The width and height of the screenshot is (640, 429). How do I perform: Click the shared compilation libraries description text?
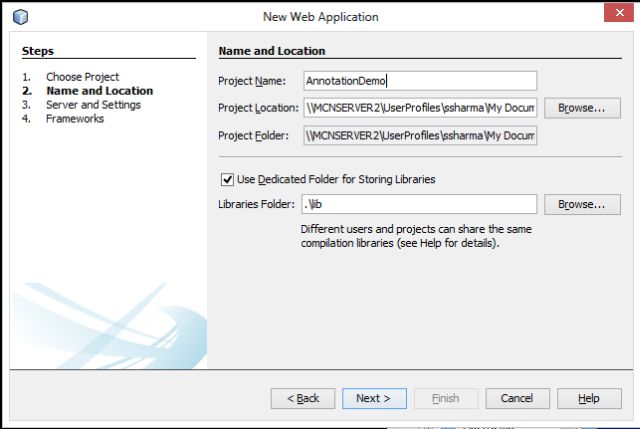415,236
